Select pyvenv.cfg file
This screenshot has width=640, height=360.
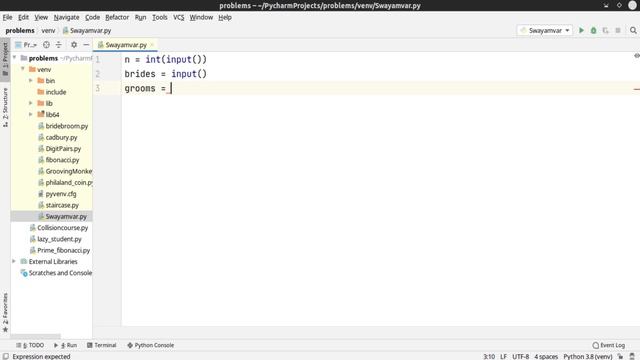(57, 194)
